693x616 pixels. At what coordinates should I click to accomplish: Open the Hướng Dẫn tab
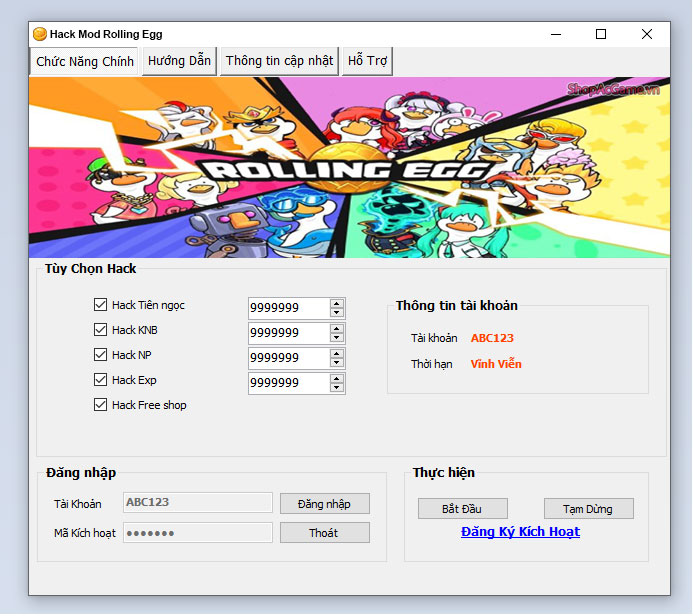tap(179, 61)
